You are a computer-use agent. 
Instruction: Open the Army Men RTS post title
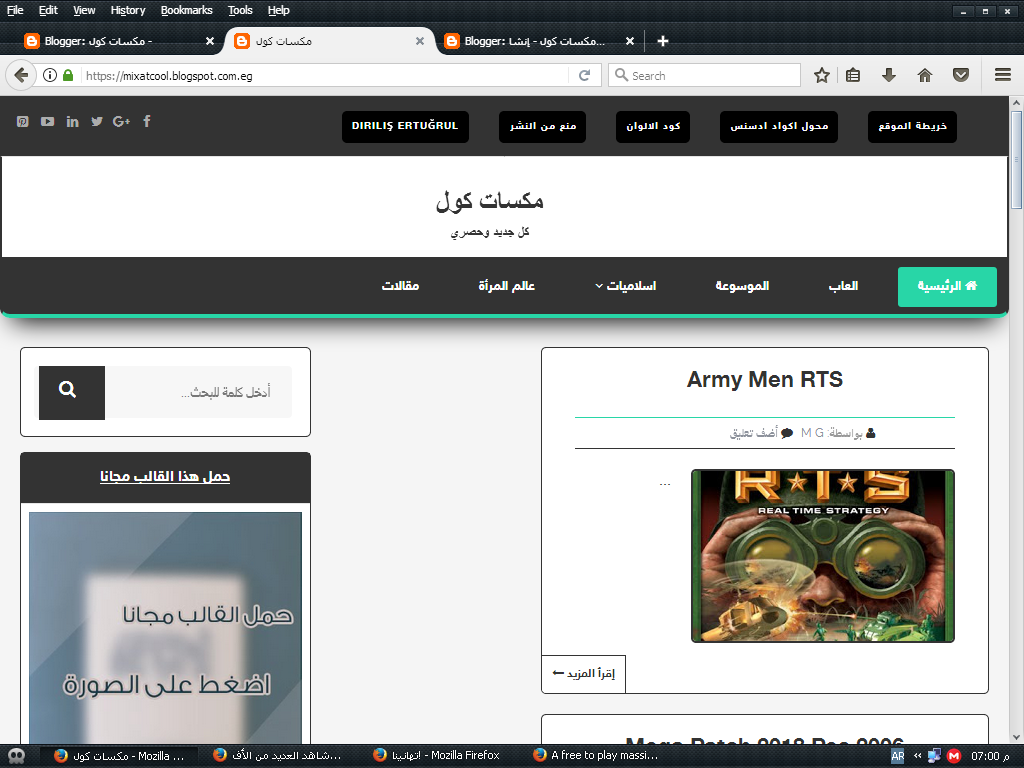click(765, 379)
